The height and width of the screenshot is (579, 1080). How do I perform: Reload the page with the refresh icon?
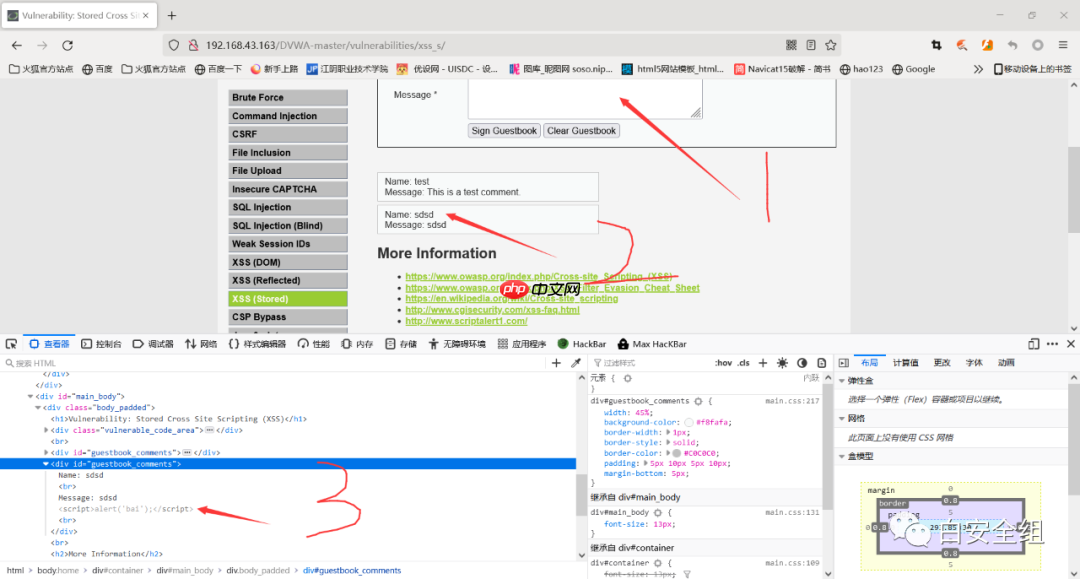pos(67,45)
